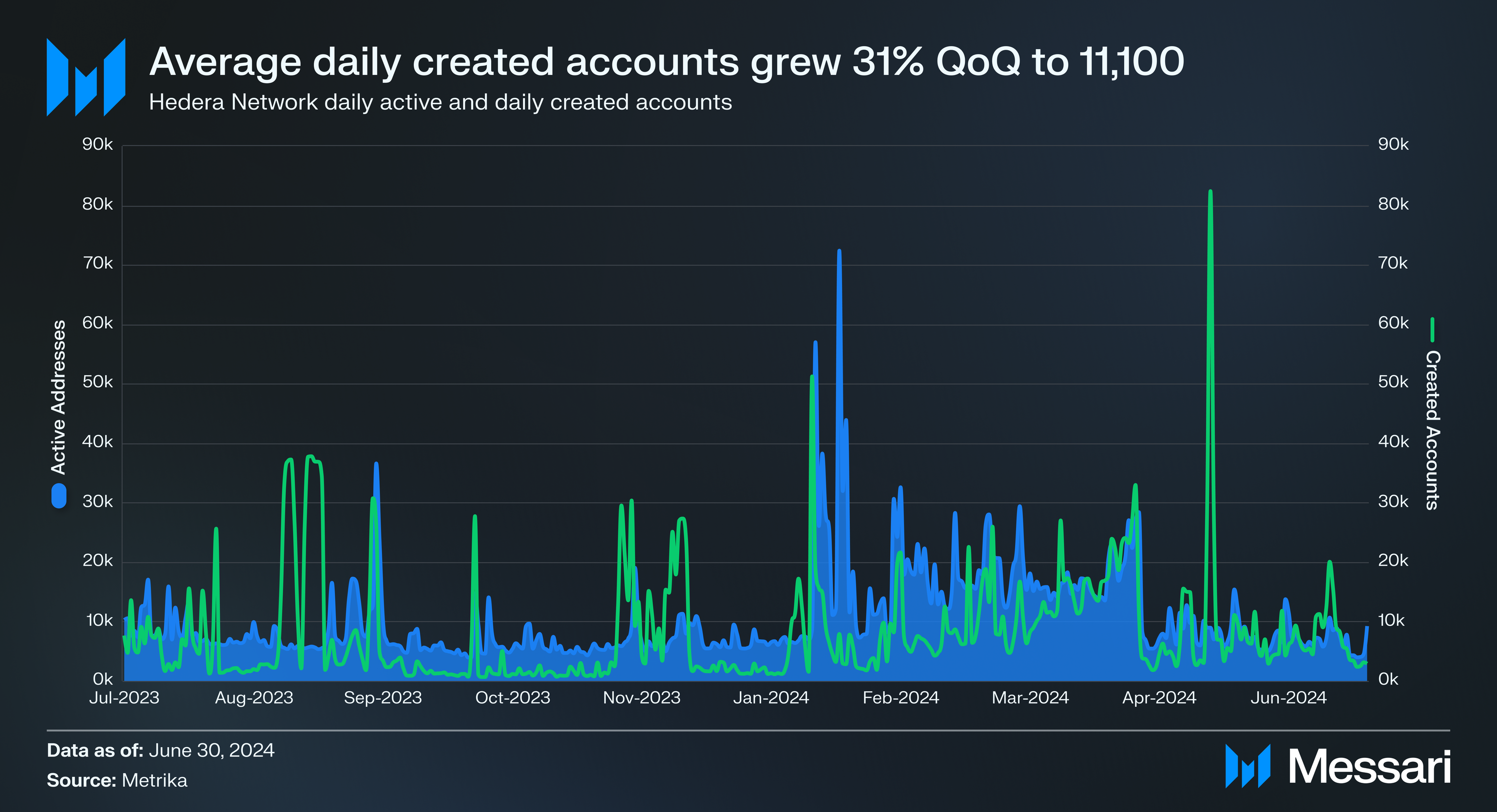Click the Jun-2024 x-axis label
The image size is (1497, 812).
(x=1288, y=698)
